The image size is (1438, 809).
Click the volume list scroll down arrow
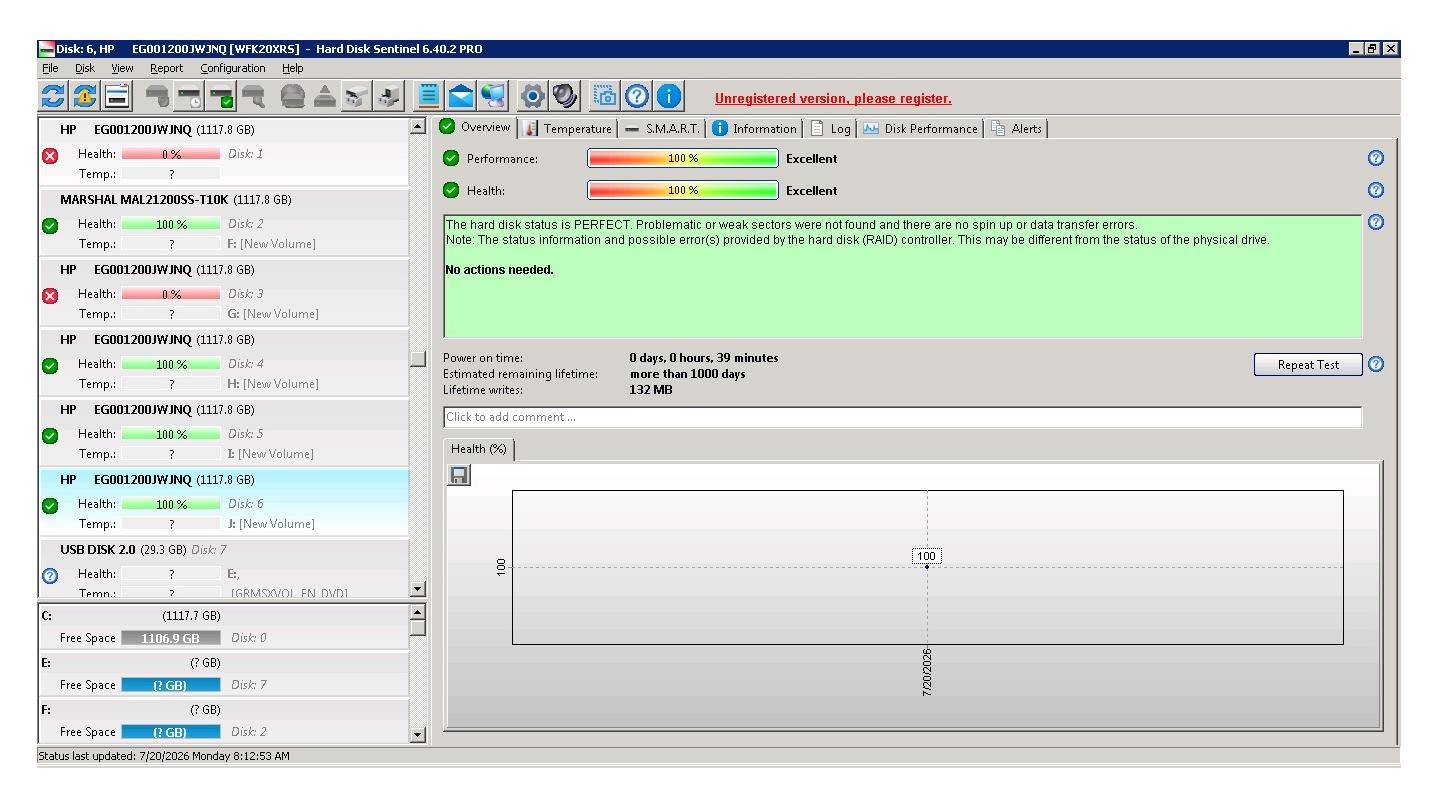(x=419, y=735)
